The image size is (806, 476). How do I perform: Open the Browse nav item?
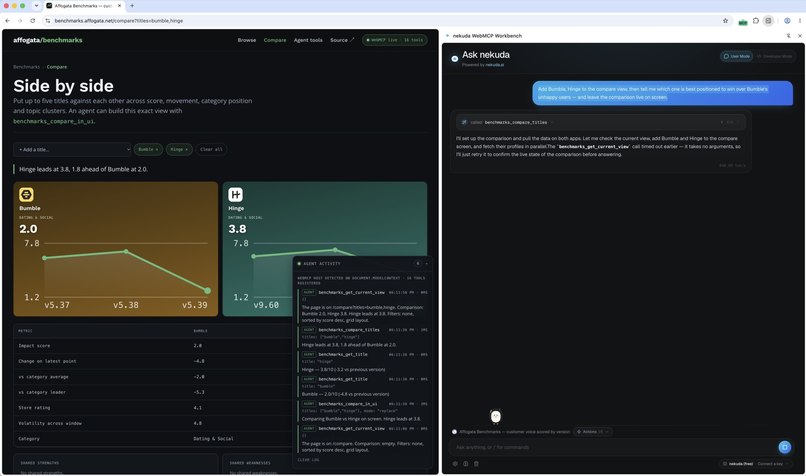(247, 40)
